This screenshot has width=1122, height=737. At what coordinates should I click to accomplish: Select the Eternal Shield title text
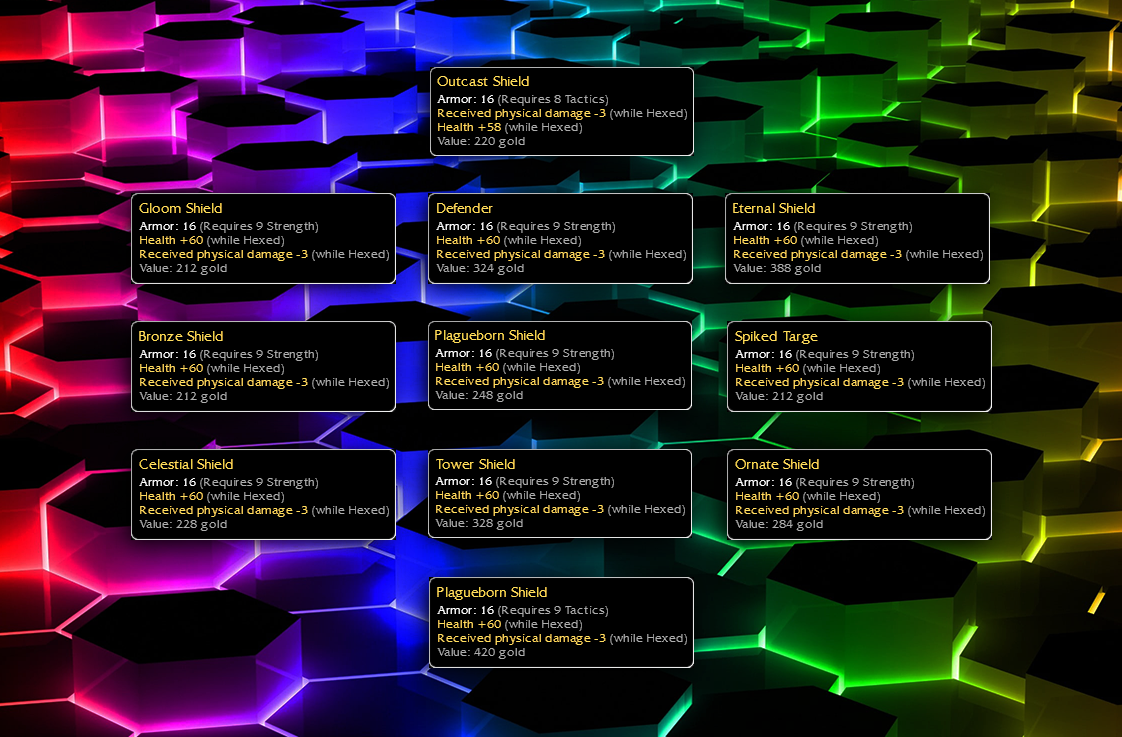(x=774, y=208)
